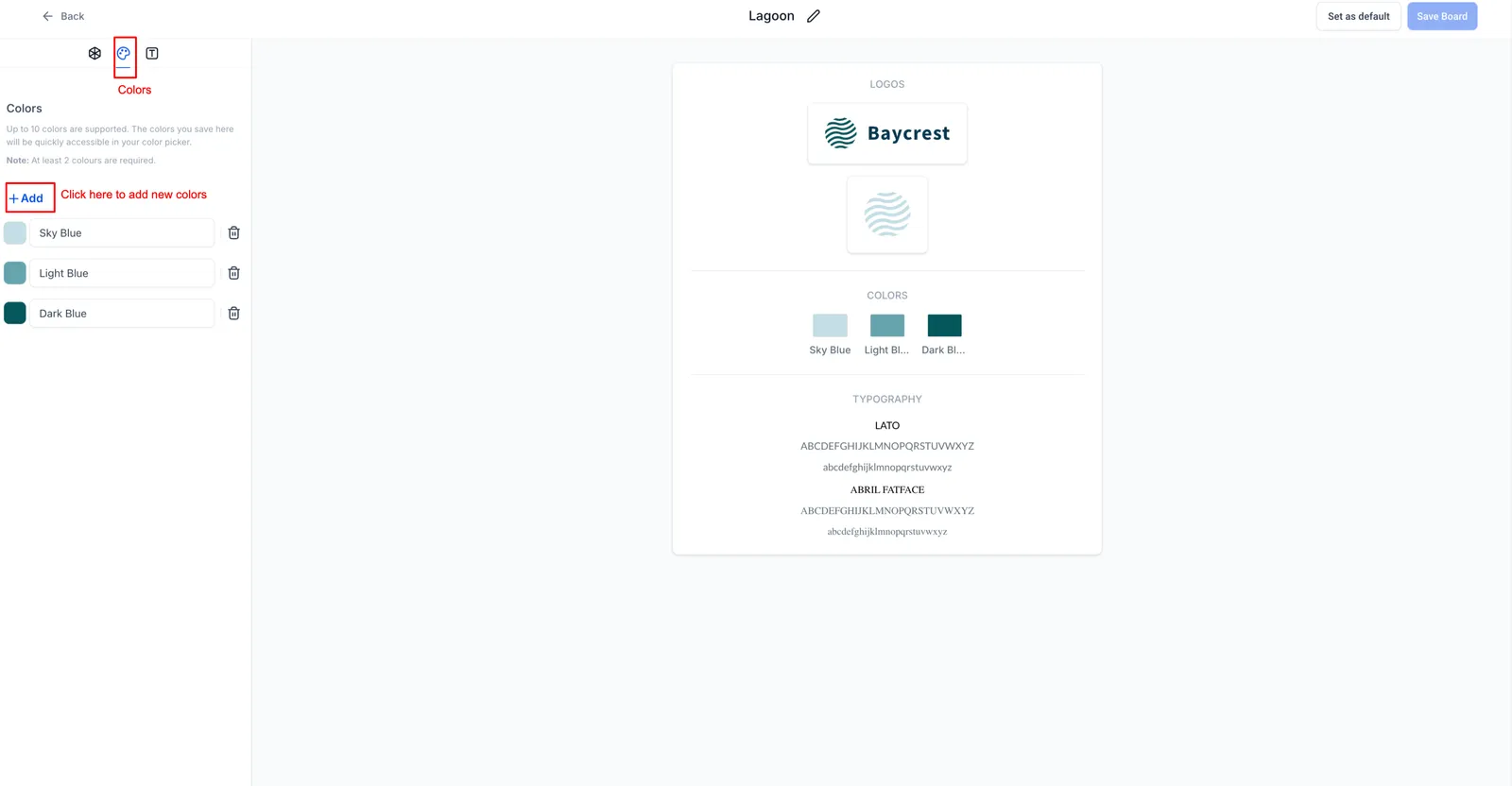1512x786 pixels.
Task: Click Set as default button
Action: pos(1359,16)
